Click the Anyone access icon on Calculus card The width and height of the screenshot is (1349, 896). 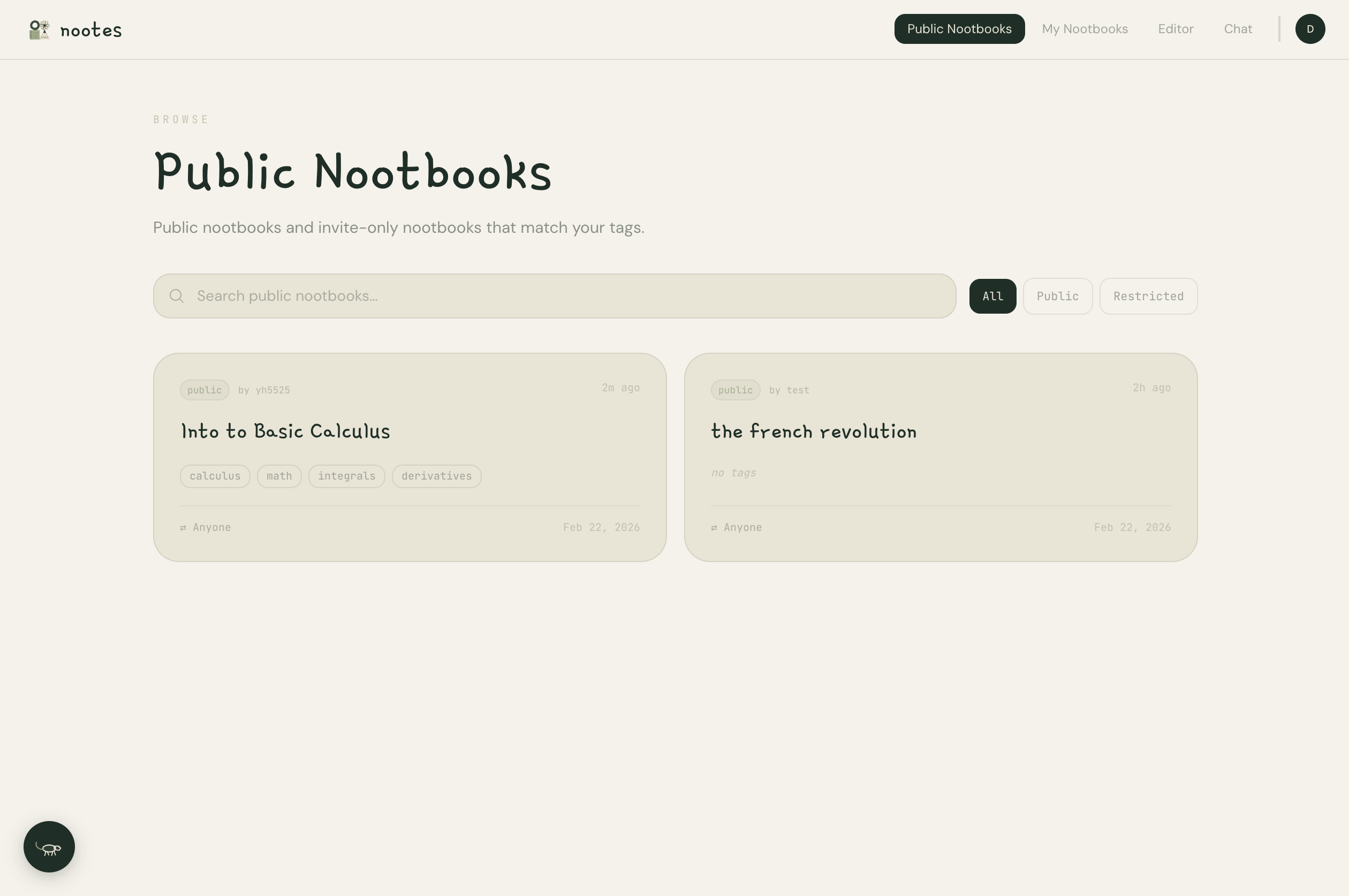click(x=184, y=528)
